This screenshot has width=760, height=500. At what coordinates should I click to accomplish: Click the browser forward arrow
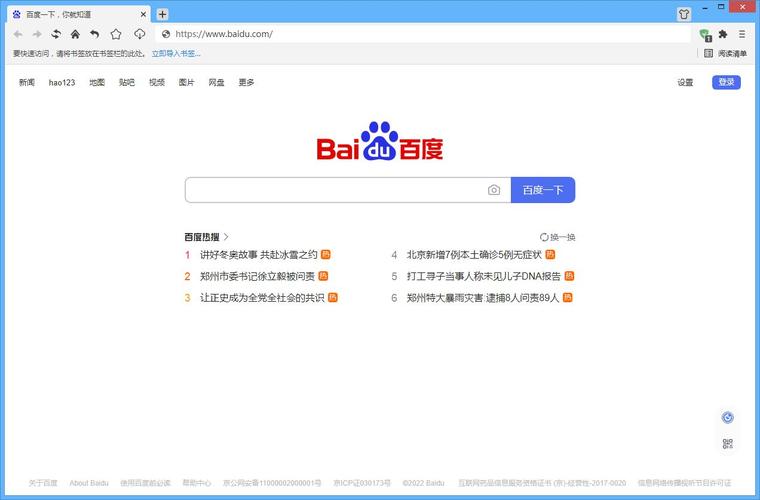[37, 34]
